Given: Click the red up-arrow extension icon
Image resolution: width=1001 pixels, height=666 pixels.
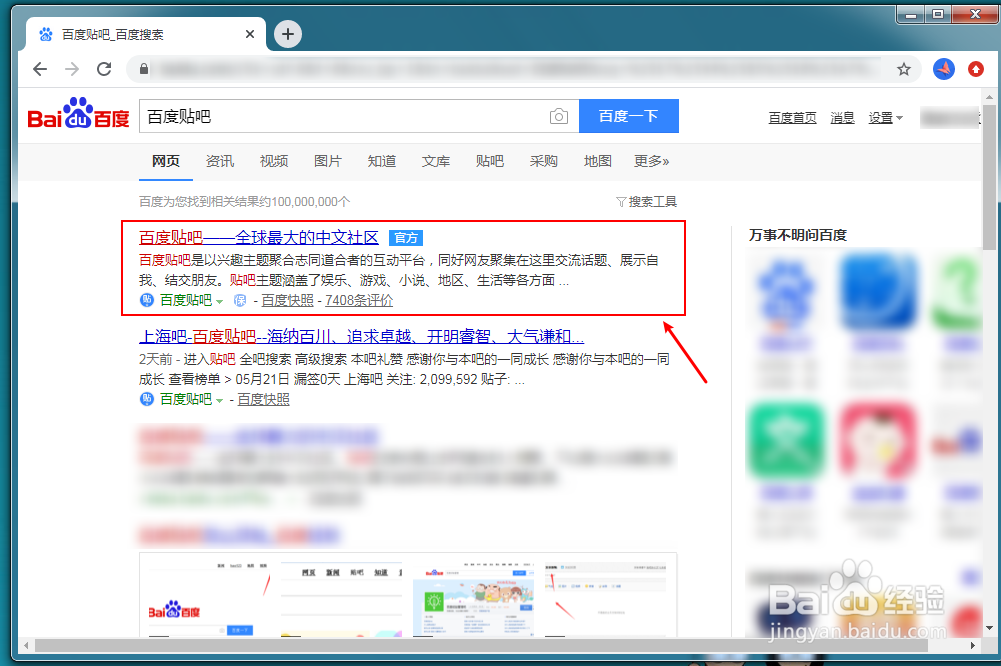Looking at the screenshot, I should 976,69.
